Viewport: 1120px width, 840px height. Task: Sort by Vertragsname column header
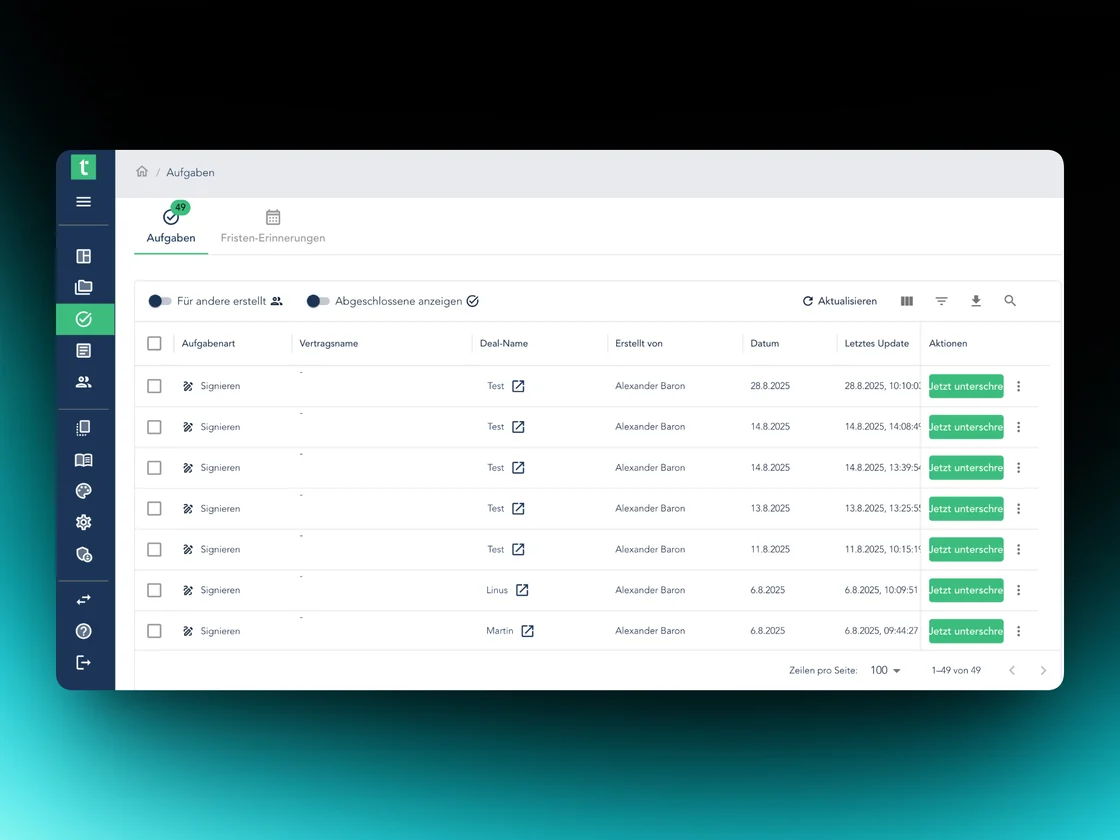pyautogui.click(x=329, y=344)
